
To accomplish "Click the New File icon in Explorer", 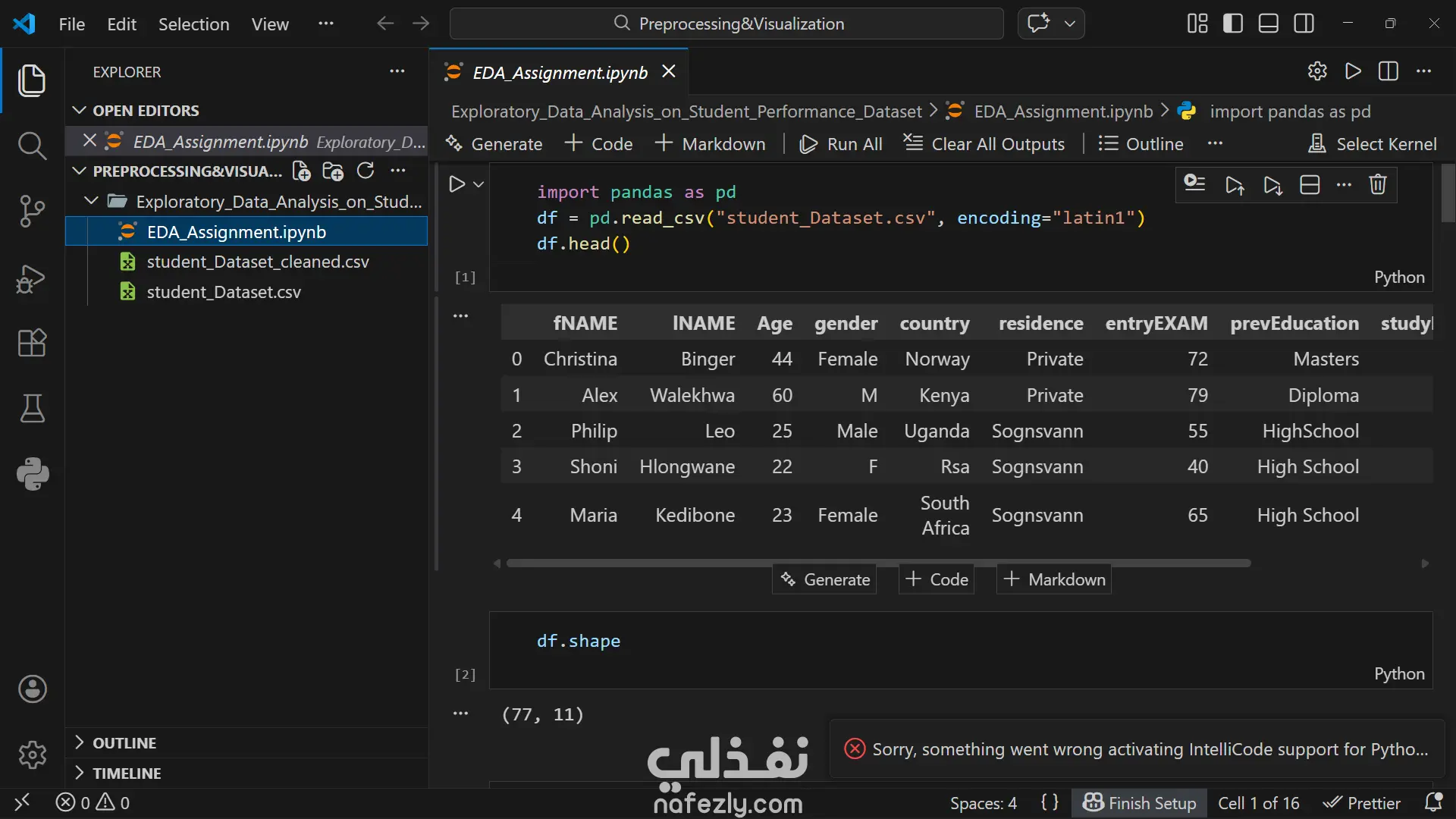I will [x=301, y=171].
